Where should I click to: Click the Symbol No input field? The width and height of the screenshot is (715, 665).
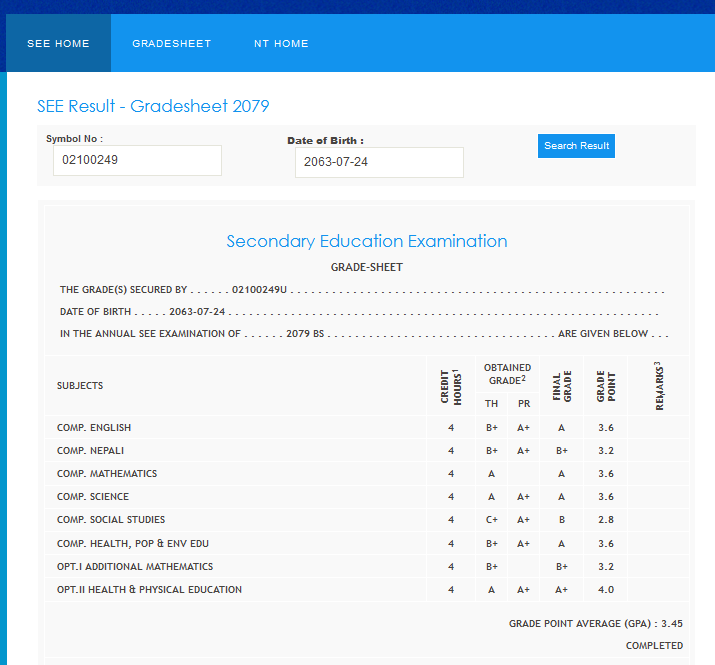click(x=137, y=160)
